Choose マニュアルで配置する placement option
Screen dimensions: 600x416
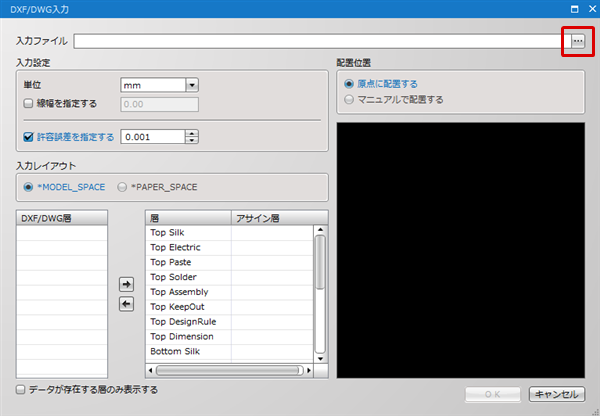[349, 100]
